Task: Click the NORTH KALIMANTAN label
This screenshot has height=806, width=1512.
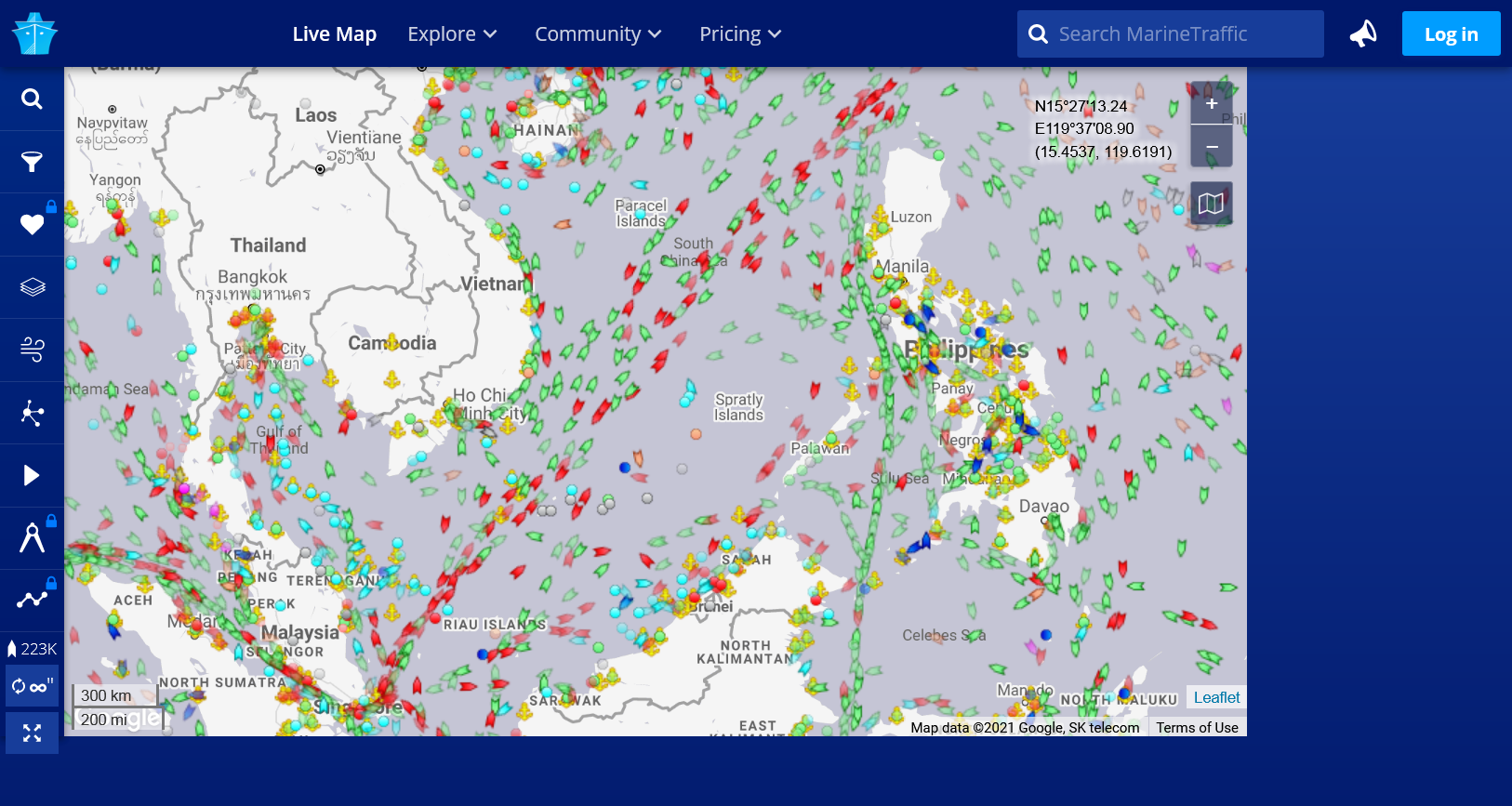Action: (745, 652)
